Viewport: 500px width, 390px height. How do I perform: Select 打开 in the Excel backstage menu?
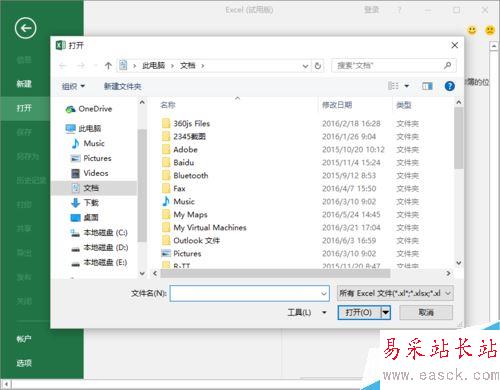24,108
